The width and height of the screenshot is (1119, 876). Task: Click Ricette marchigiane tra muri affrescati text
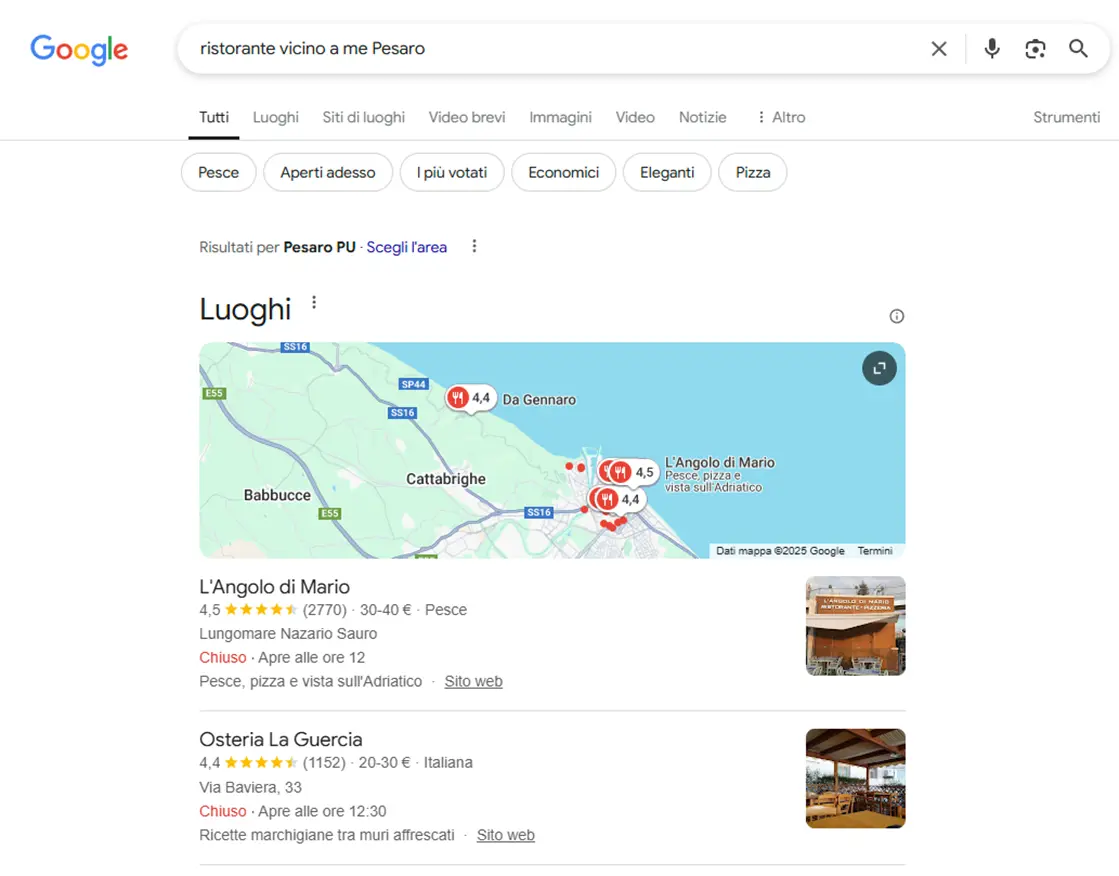coord(327,835)
